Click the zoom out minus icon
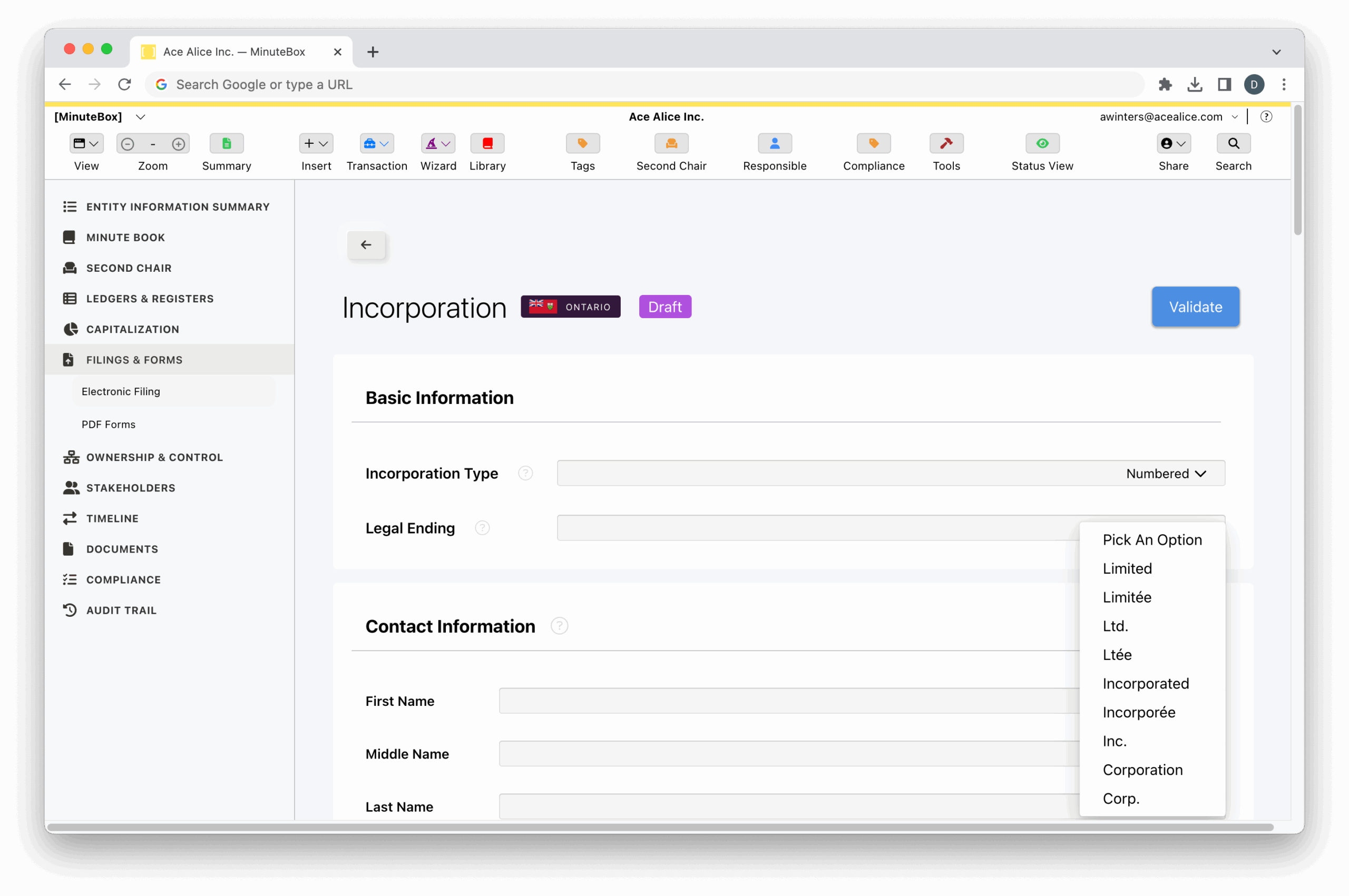This screenshot has height=896, width=1349. click(128, 144)
